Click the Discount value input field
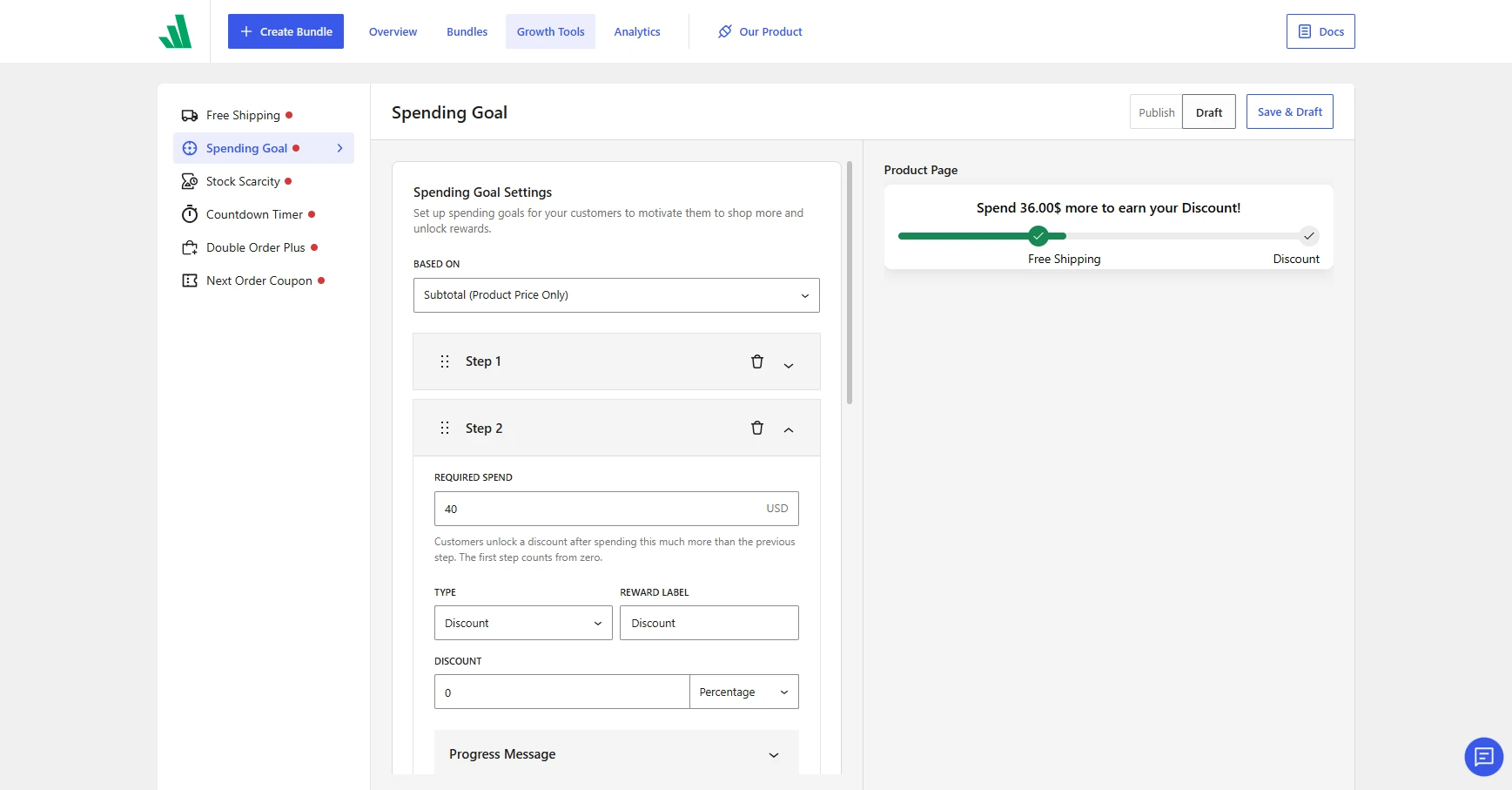The width and height of the screenshot is (1512, 790). point(561,692)
